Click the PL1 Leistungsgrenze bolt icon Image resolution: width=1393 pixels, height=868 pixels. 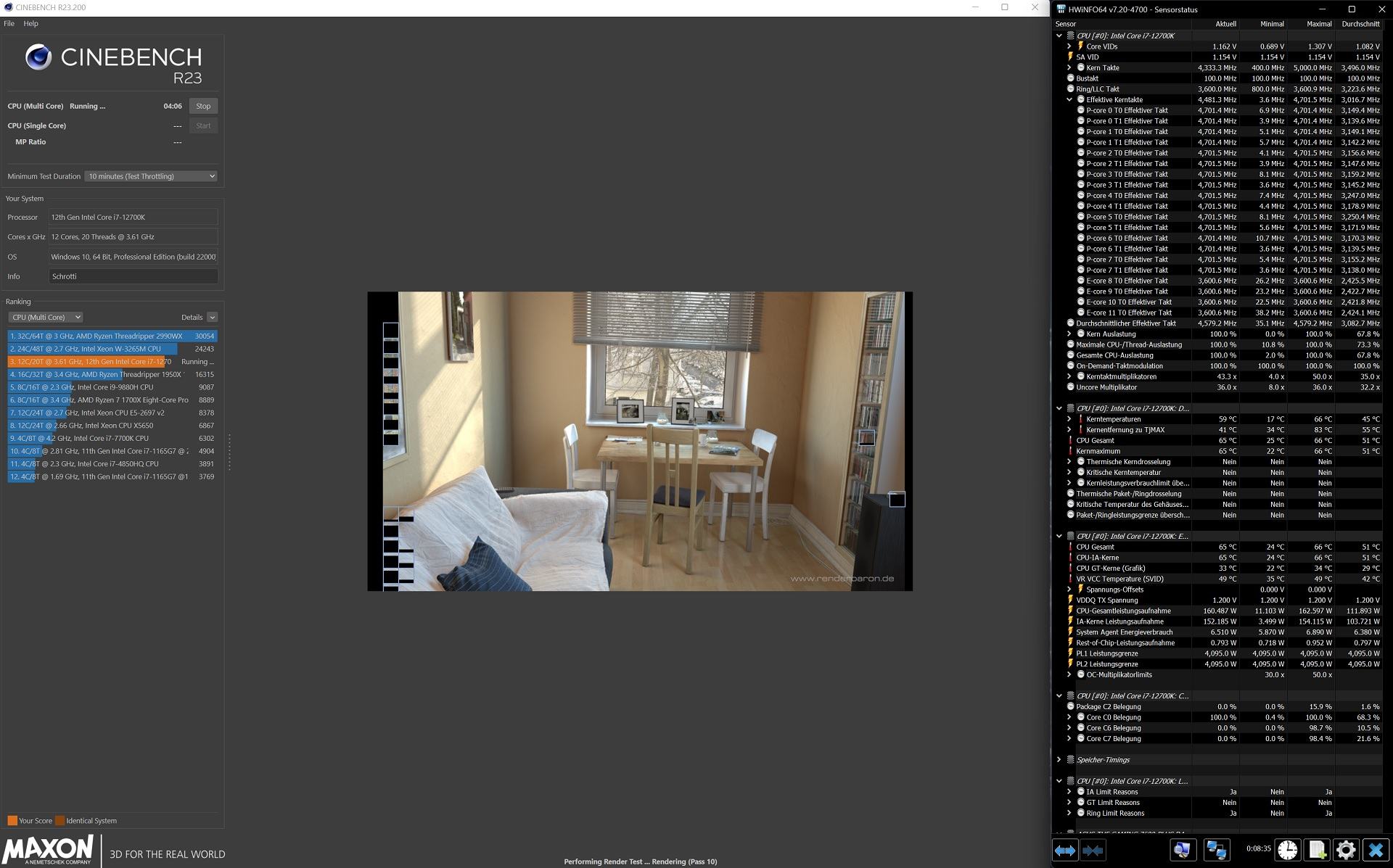click(1070, 653)
